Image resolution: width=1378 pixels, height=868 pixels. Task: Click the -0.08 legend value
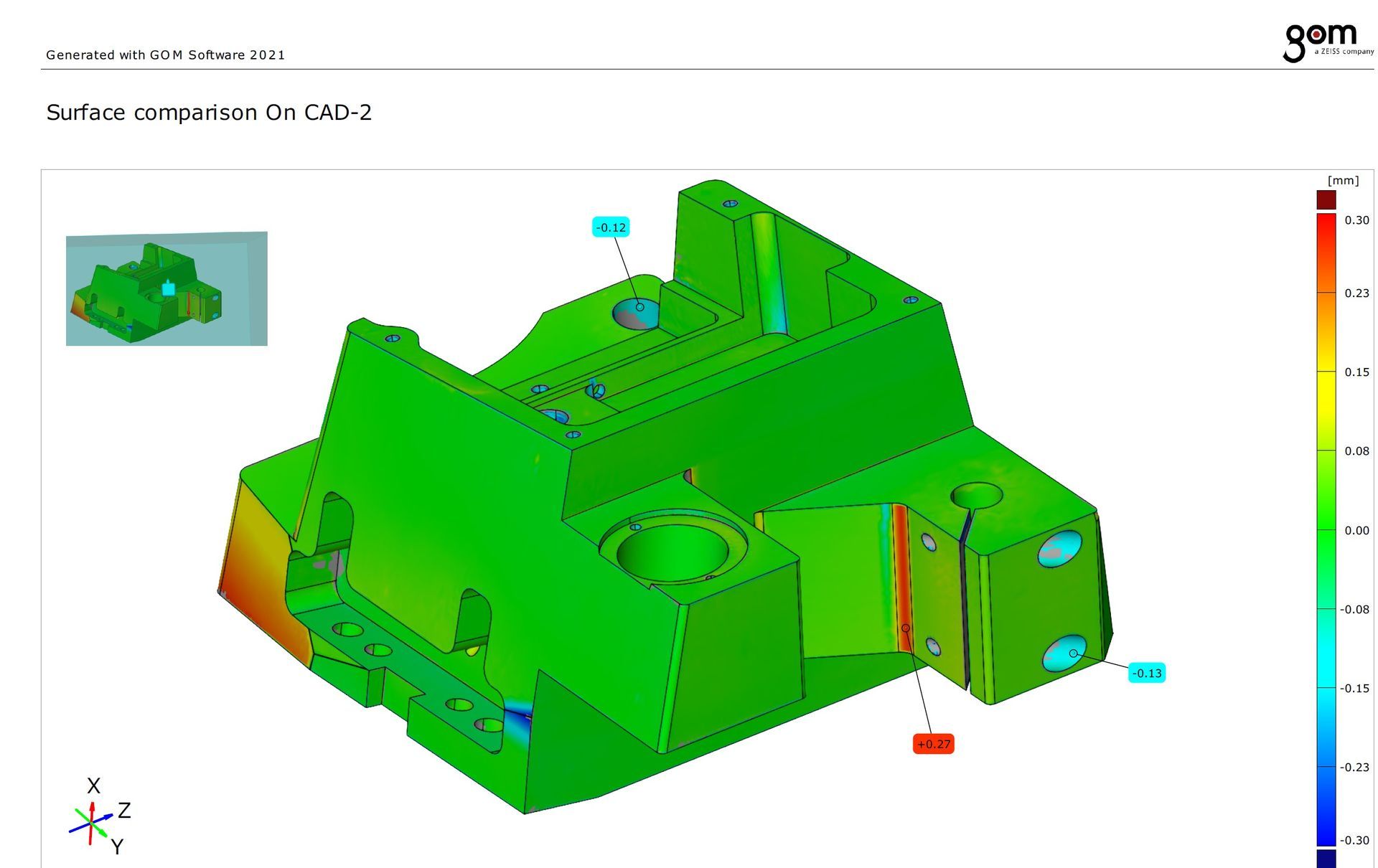(x=1354, y=609)
